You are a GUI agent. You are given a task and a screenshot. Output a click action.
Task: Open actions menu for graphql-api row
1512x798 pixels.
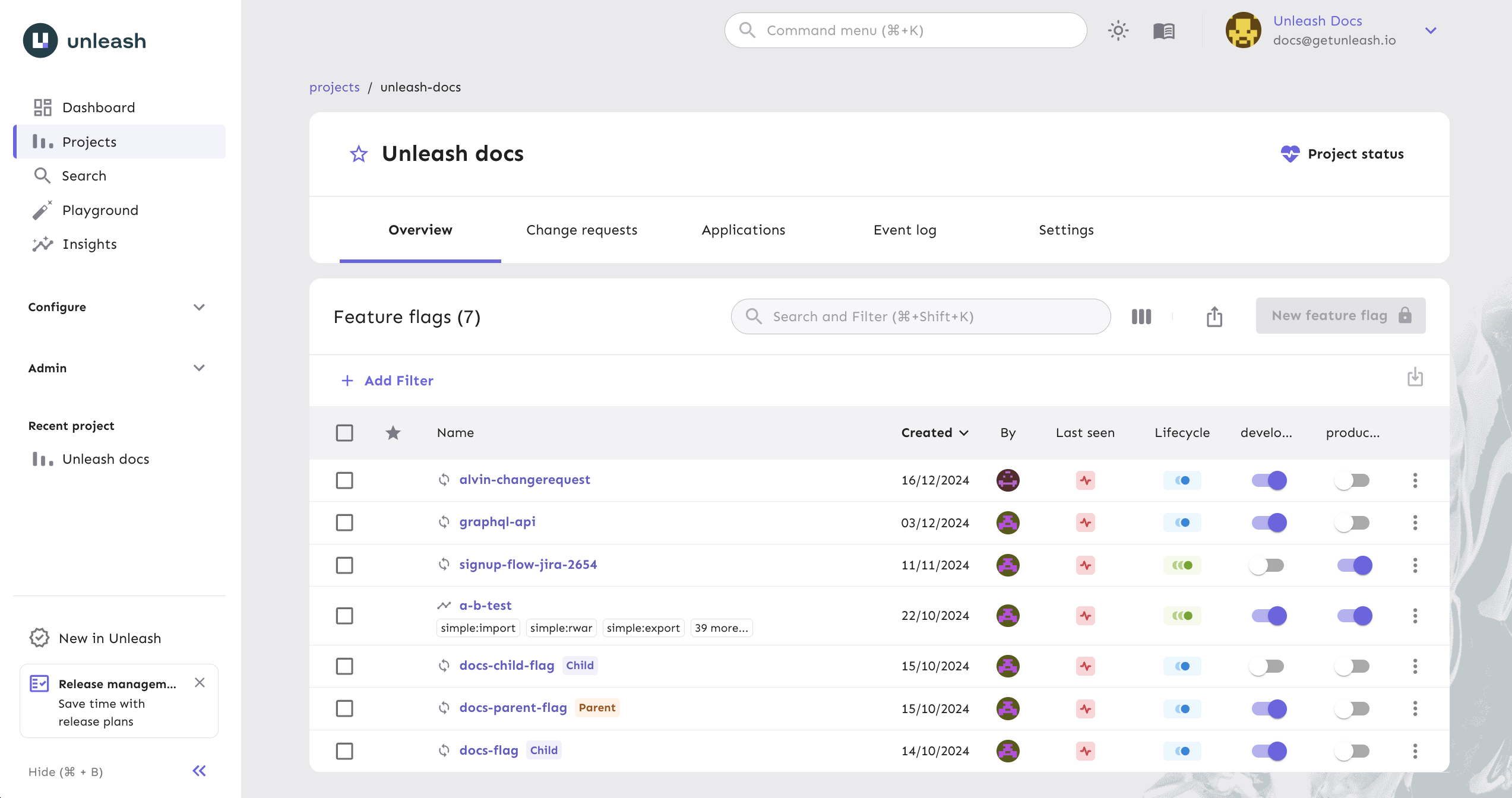(1415, 522)
